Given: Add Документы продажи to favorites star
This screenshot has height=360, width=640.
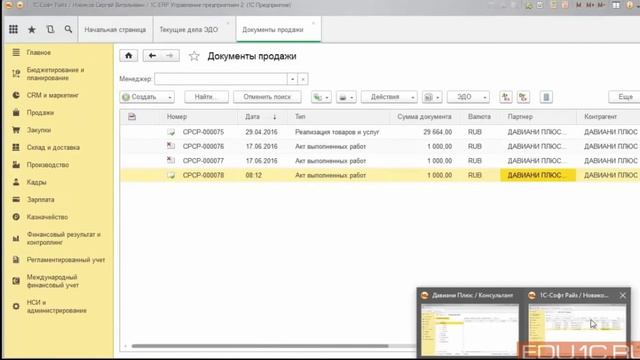Looking at the screenshot, I should click(194, 56).
